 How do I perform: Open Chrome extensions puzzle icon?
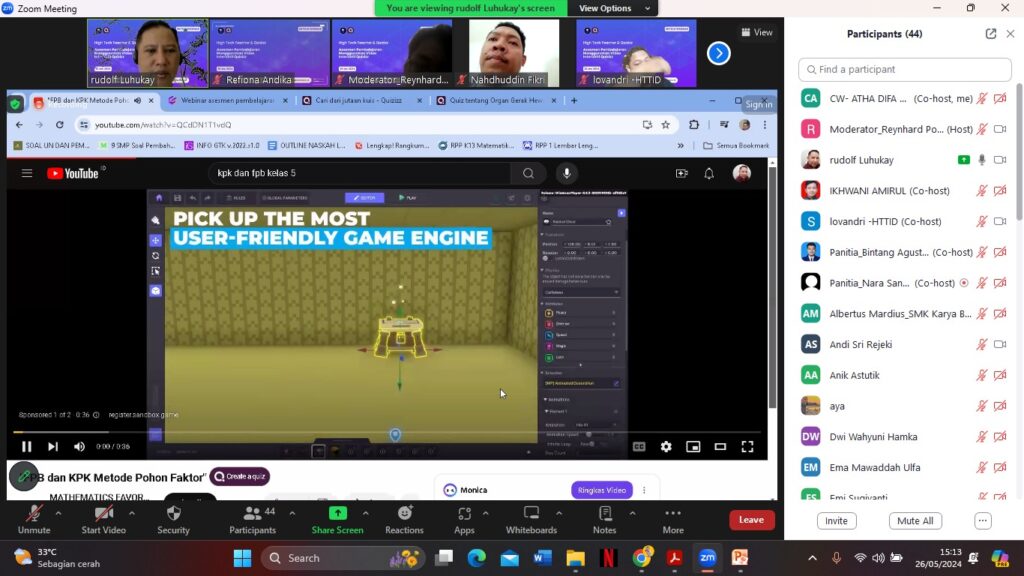coord(694,125)
